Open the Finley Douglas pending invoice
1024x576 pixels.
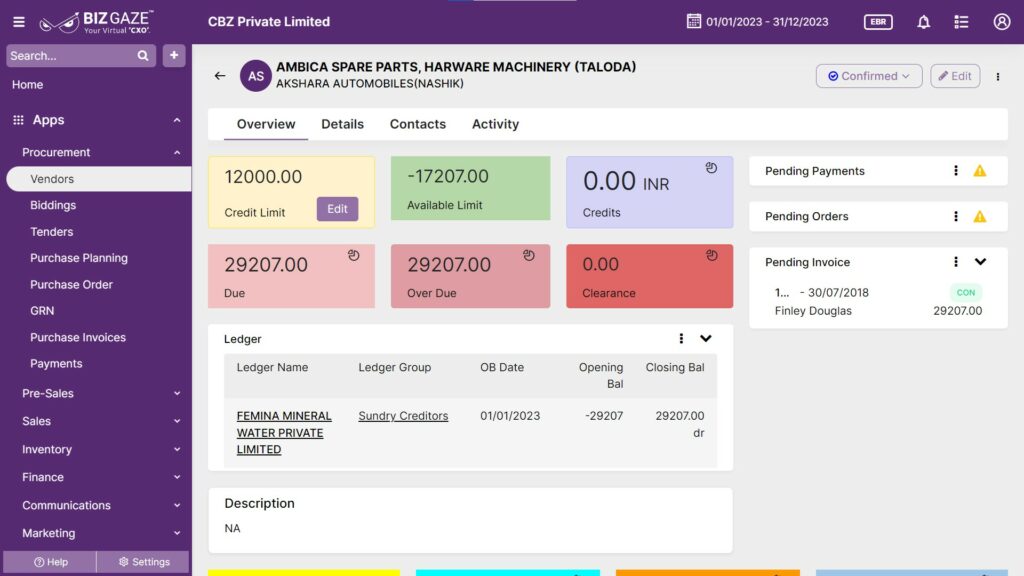[878, 302]
